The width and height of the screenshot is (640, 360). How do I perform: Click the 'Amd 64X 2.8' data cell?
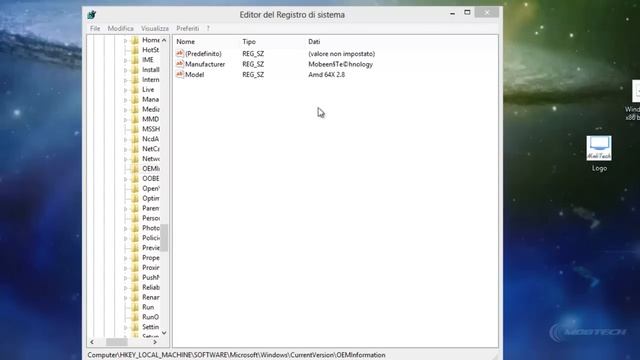click(327, 75)
